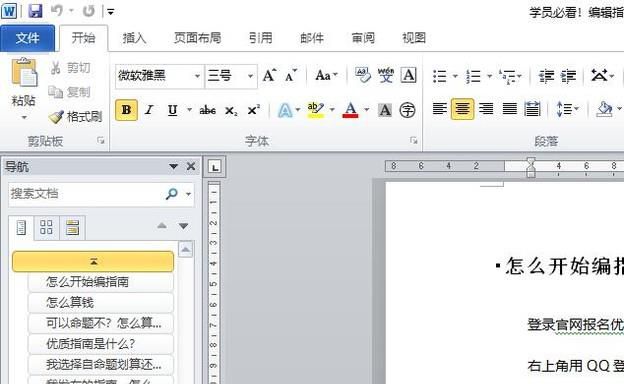Apply bullet list formatting
This screenshot has height=384, width=624.
(x=440, y=76)
